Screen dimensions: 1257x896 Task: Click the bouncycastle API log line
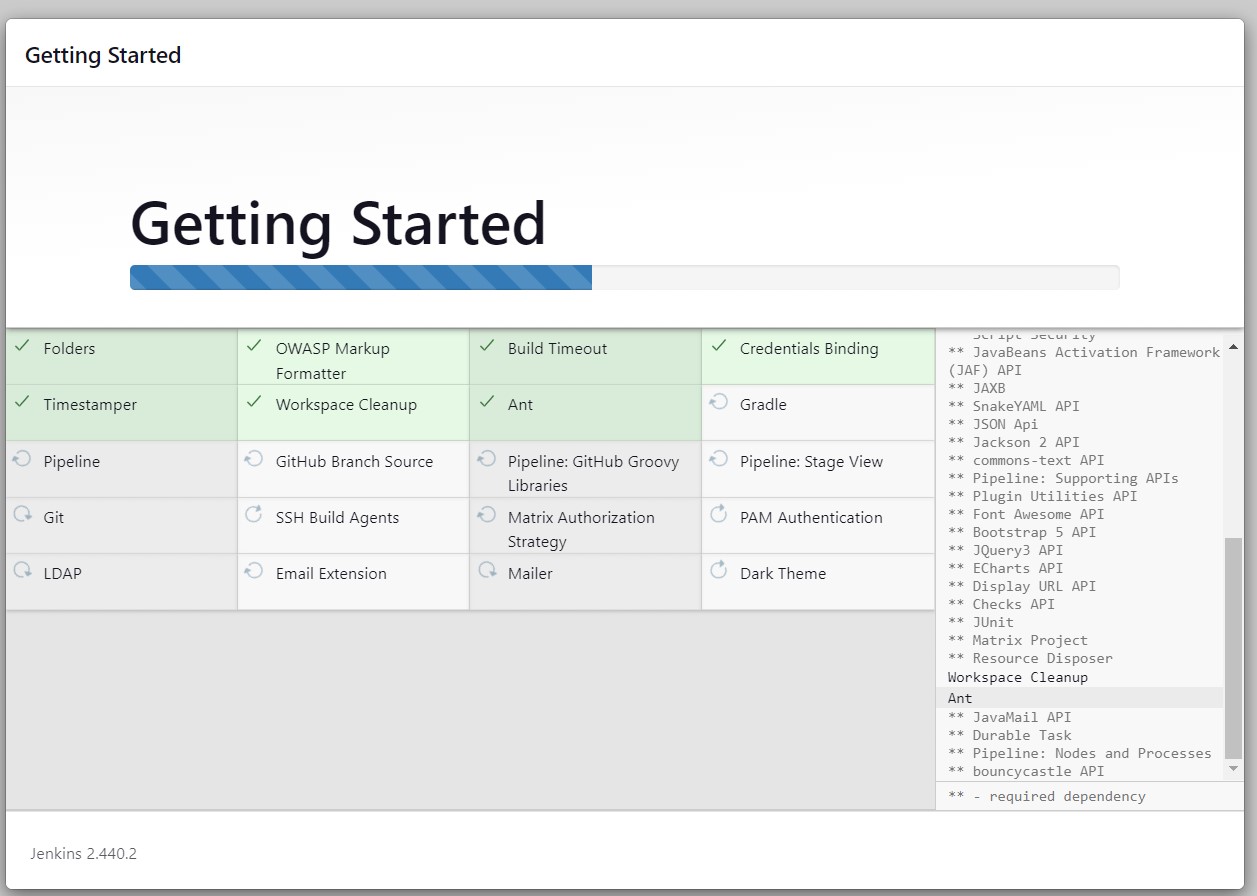click(1026, 771)
